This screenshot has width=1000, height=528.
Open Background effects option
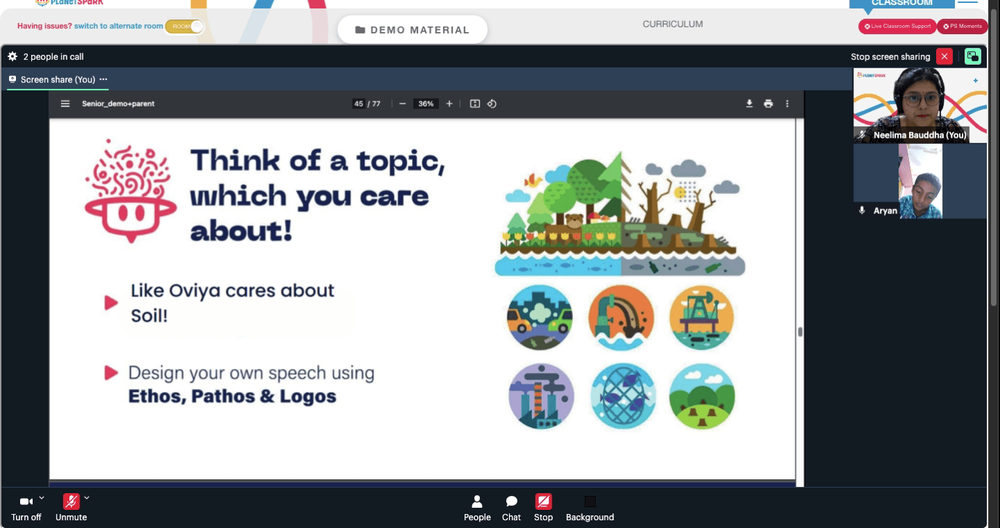pos(589,508)
